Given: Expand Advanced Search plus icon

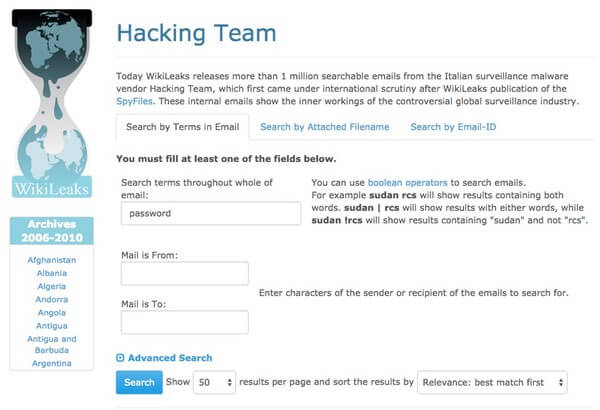Looking at the screenshot, I should click(120, 358).
